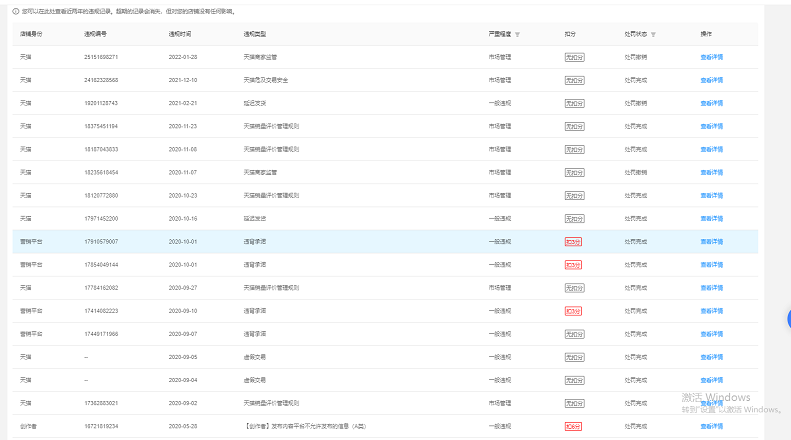Viewport: 791px width, 440px height.
Task: Click the date cell 2020-05-28
Action: 183,426
